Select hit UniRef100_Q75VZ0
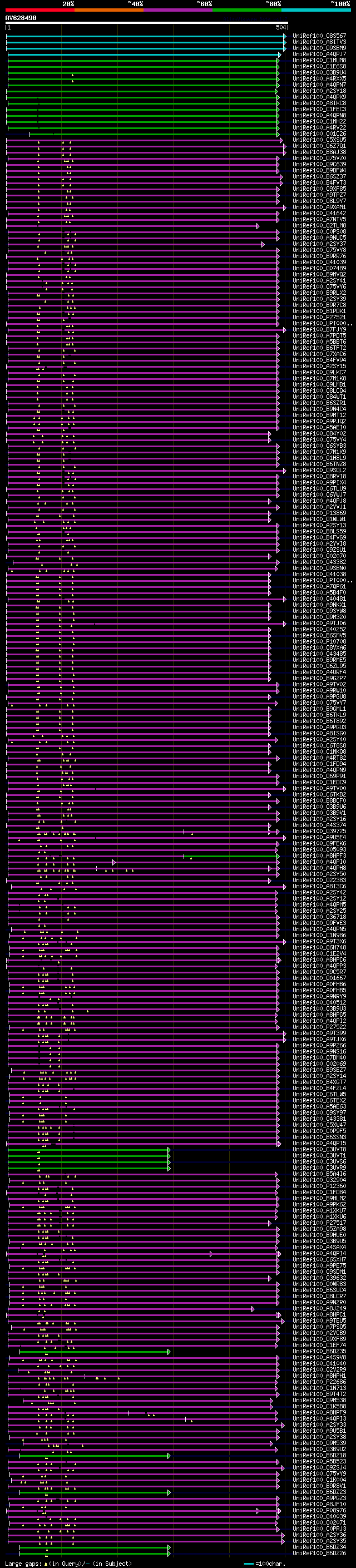The width and height of the screenshot is (356, 1568). (x=319, y=159)
